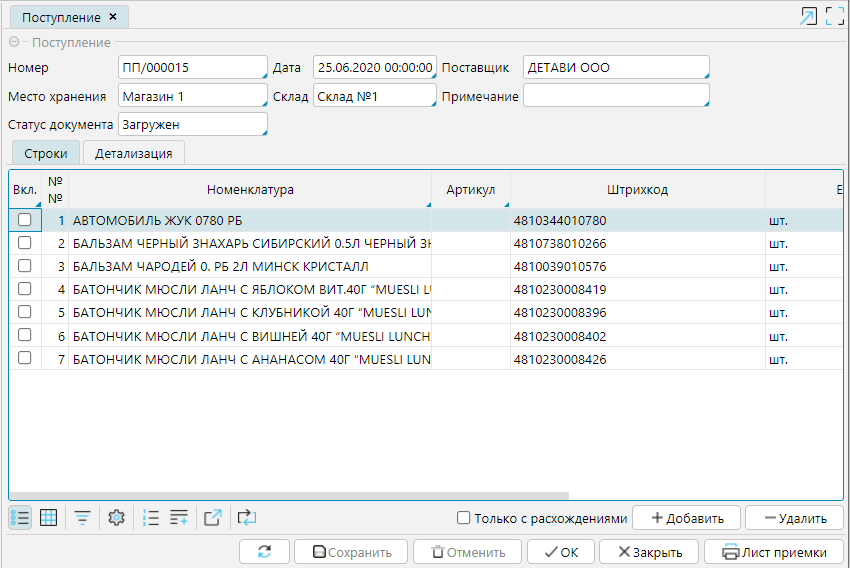Click the Добавить button
The width and height of the screenshot is (850, 568).
686,518
